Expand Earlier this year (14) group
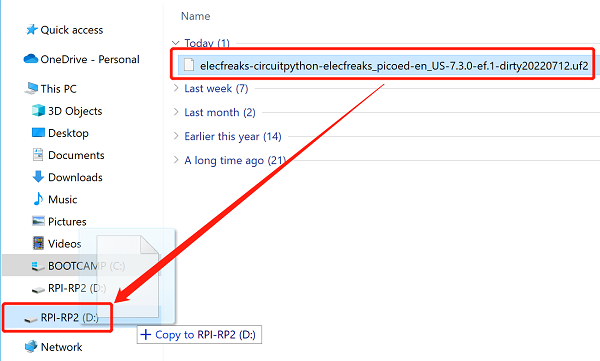Screen dimensions: 600x361 coord(176,136)
